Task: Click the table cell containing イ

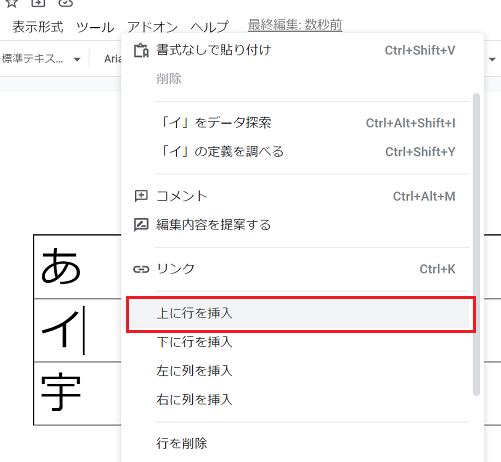Action: (x=77, y=330)
